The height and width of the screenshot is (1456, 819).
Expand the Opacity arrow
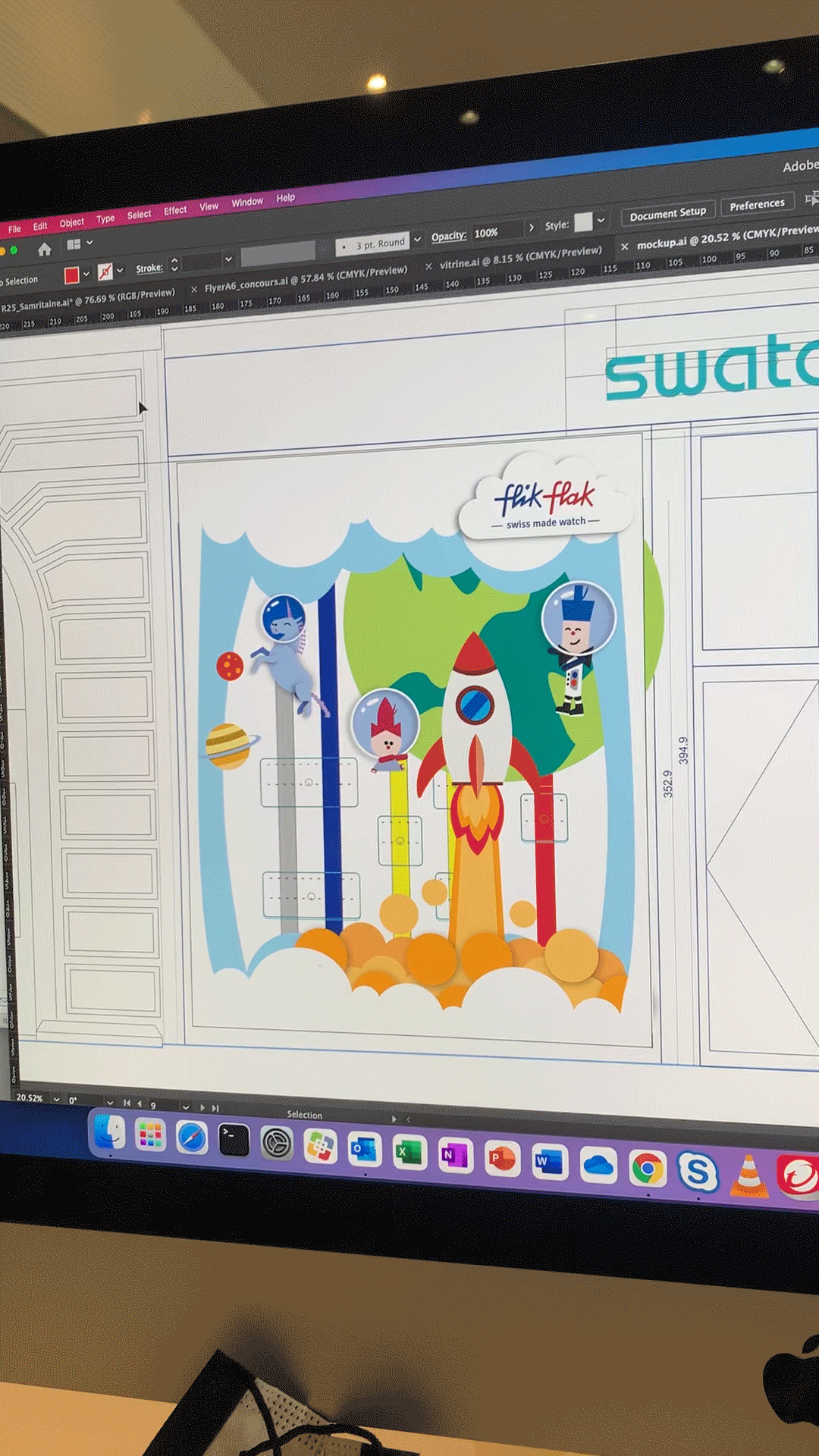tap(531, 227)
